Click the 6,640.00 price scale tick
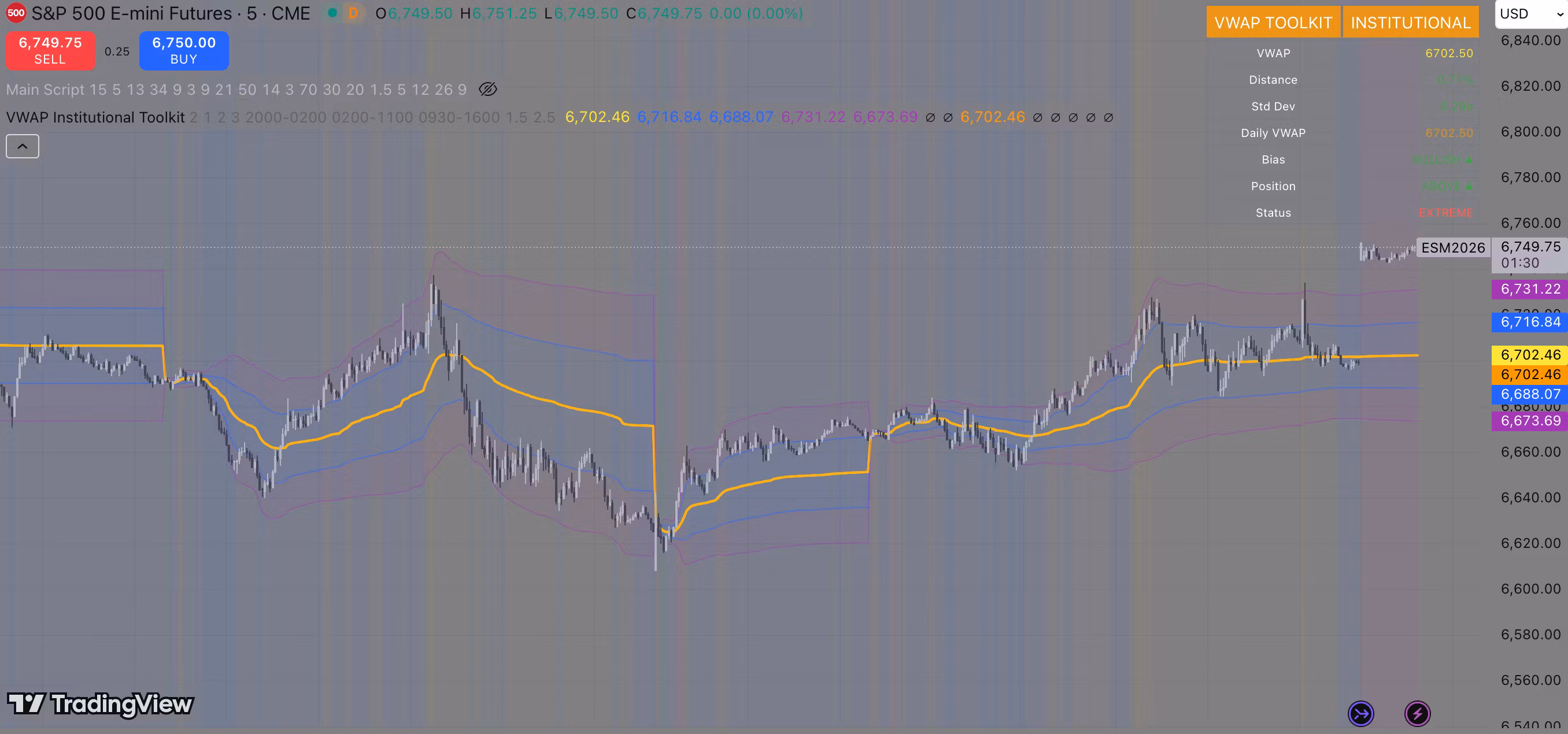The image size is (1568, 734). [x=1530, y=497]
